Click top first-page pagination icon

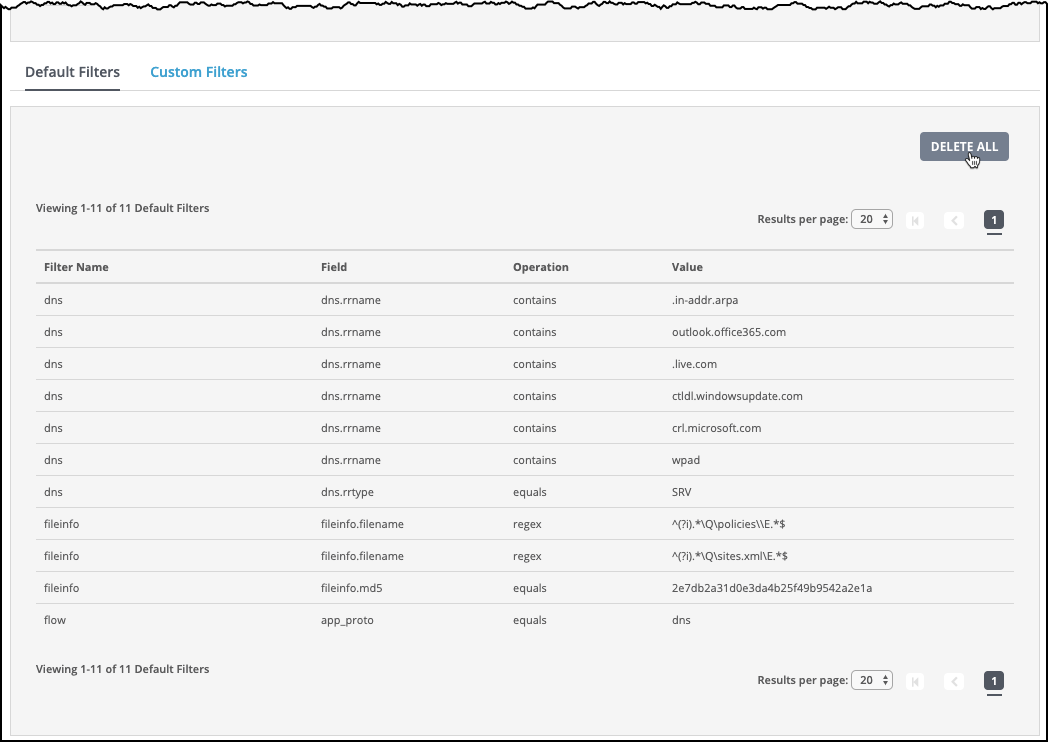(x=915, y=220)
